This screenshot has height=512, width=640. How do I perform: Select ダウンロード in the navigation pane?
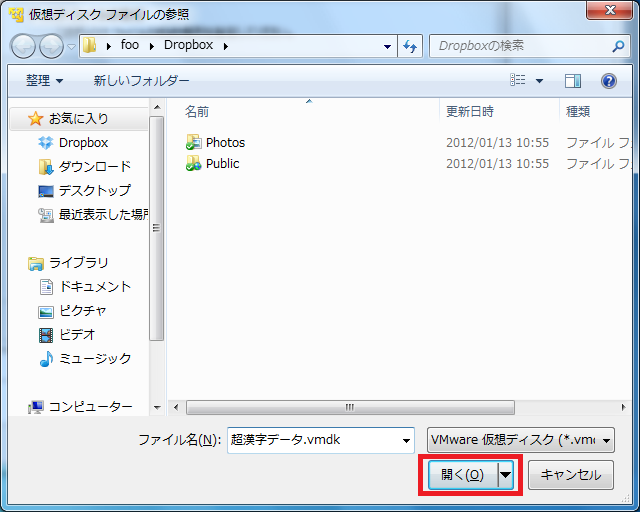pyautogui.click(x=94, y=167)
